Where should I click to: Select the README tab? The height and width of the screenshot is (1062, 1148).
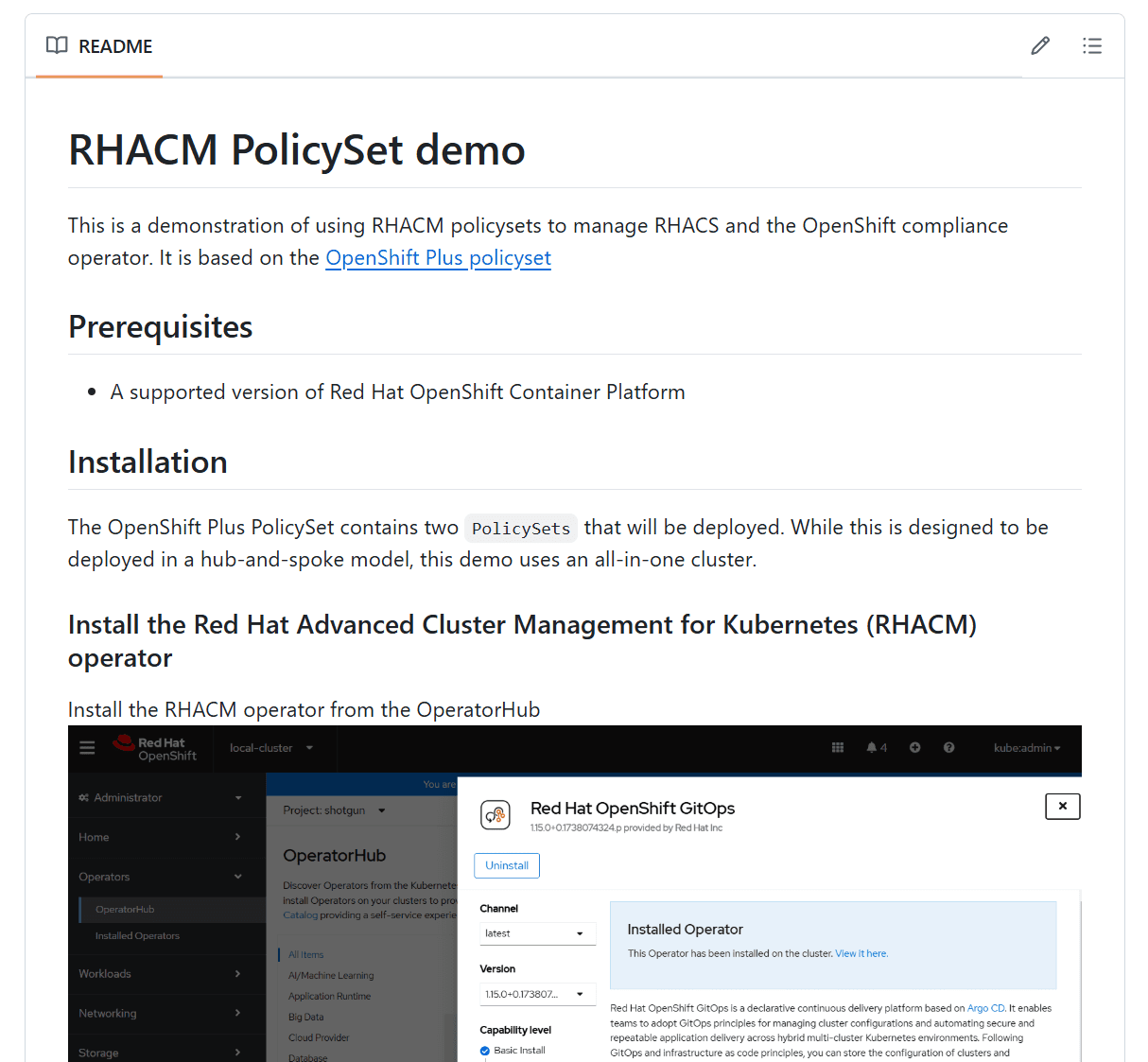coord(99,45)
